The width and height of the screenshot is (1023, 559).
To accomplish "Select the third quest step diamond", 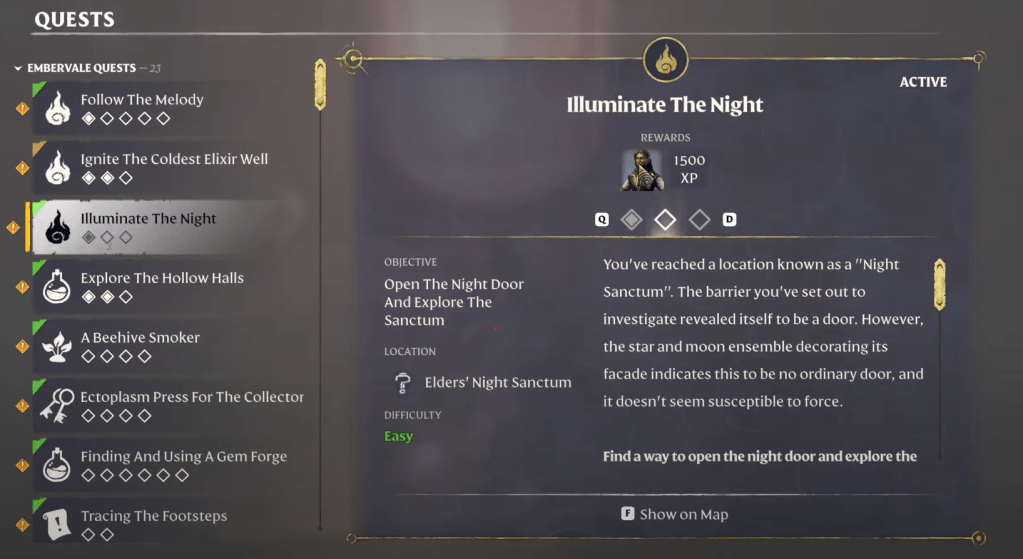I will click(x=699, y=220).
